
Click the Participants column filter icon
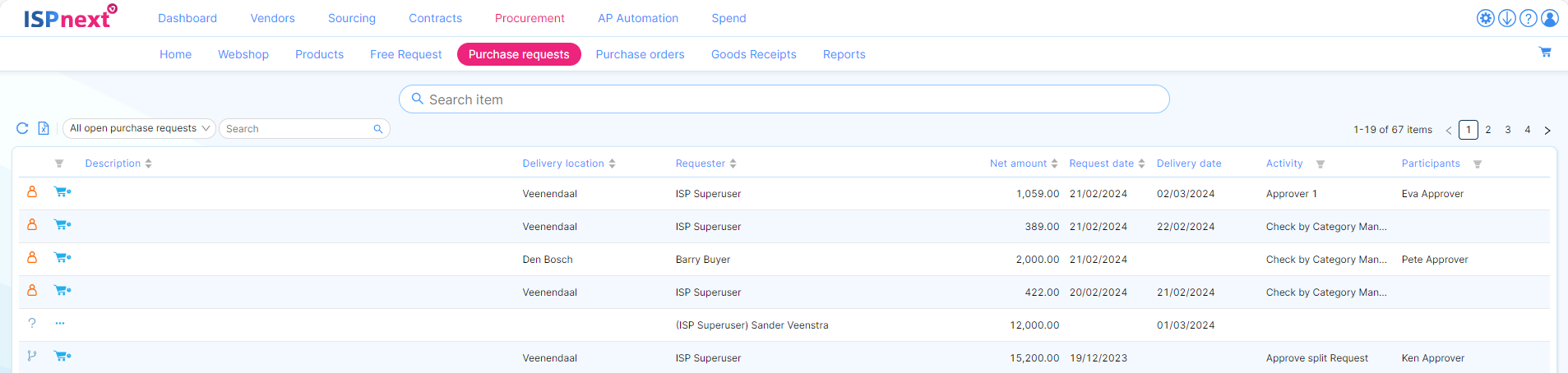(1477, 164)
